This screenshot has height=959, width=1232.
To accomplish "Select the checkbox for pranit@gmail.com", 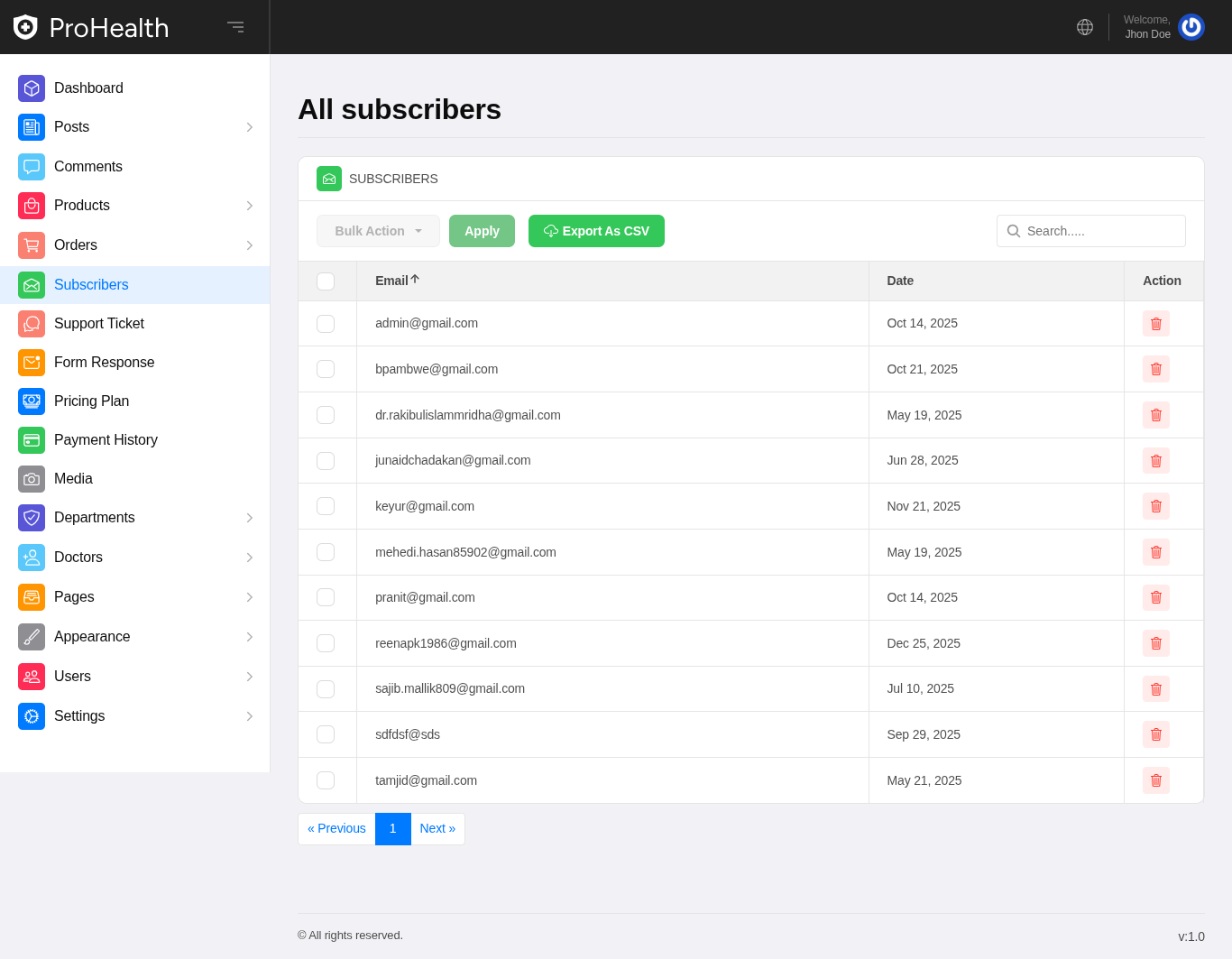I will click(326, 597).
